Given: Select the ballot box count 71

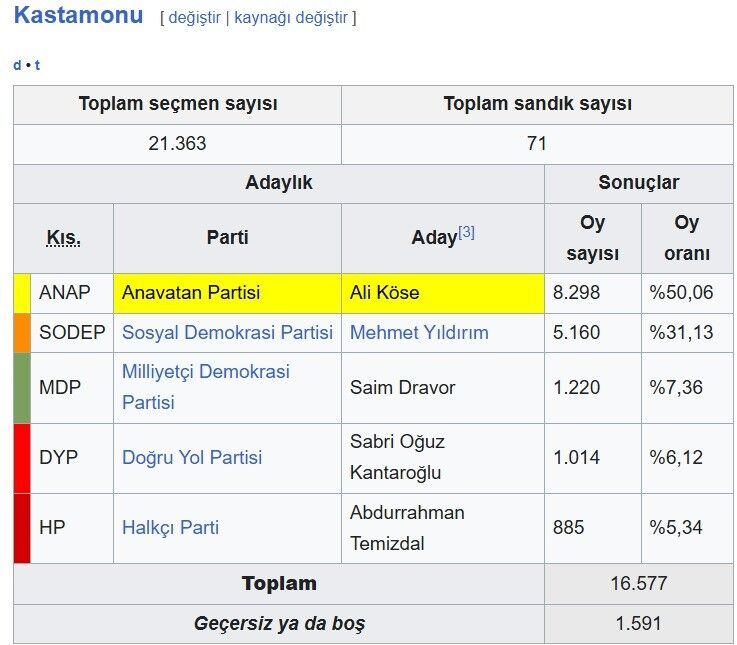Looking at the screenshot, I should [537, 144].
